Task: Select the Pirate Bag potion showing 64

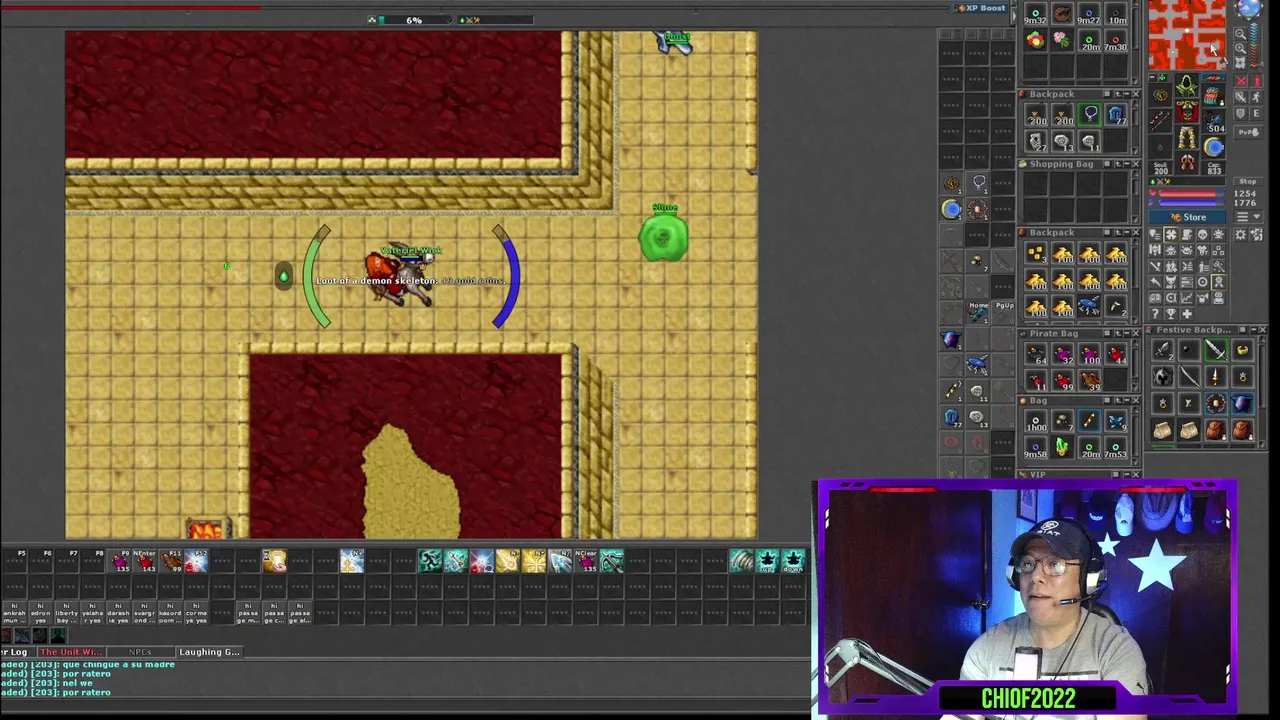Action: point(1036,355)
